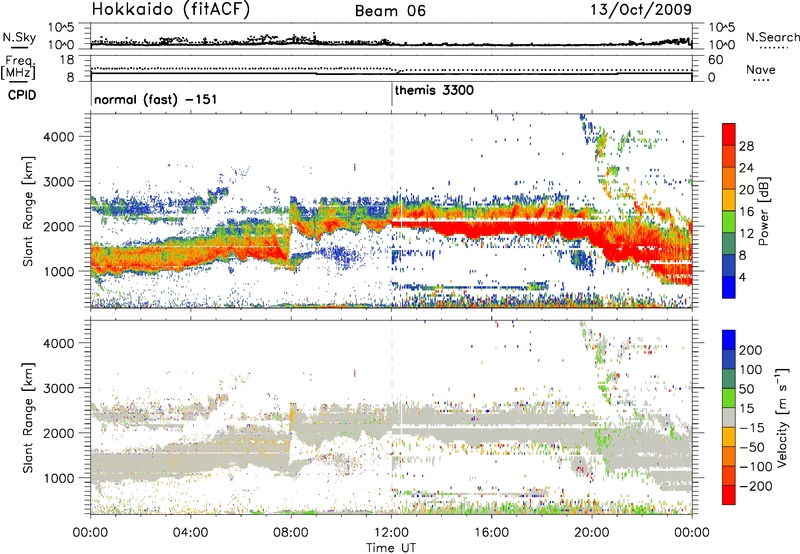This screenshot has height=554, width=800.
Task: Select the "Freq. [MHz]" axis label
Action: 18,68
